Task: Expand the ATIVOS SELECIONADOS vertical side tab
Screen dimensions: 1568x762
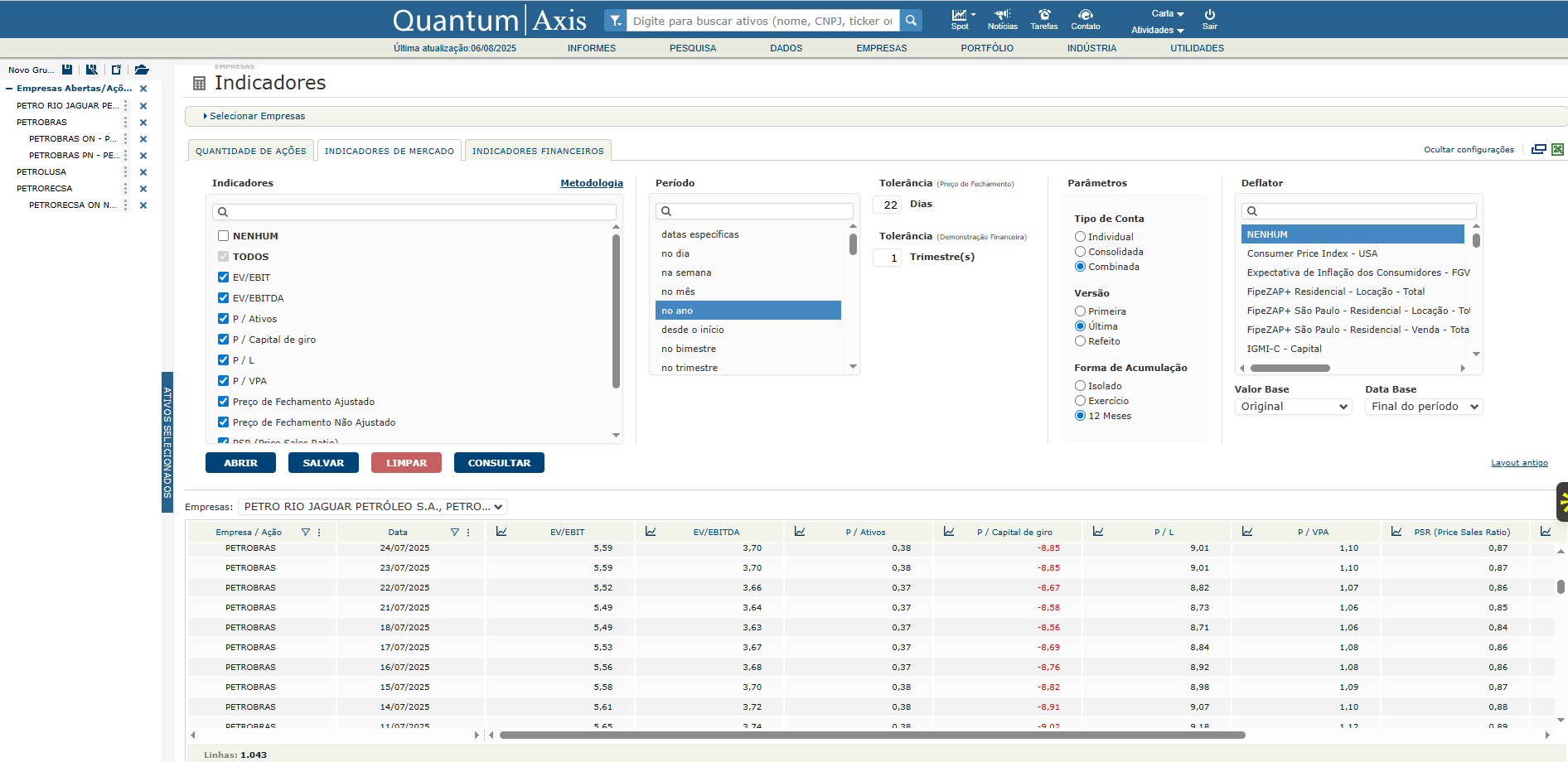Action: coord(167,442)
